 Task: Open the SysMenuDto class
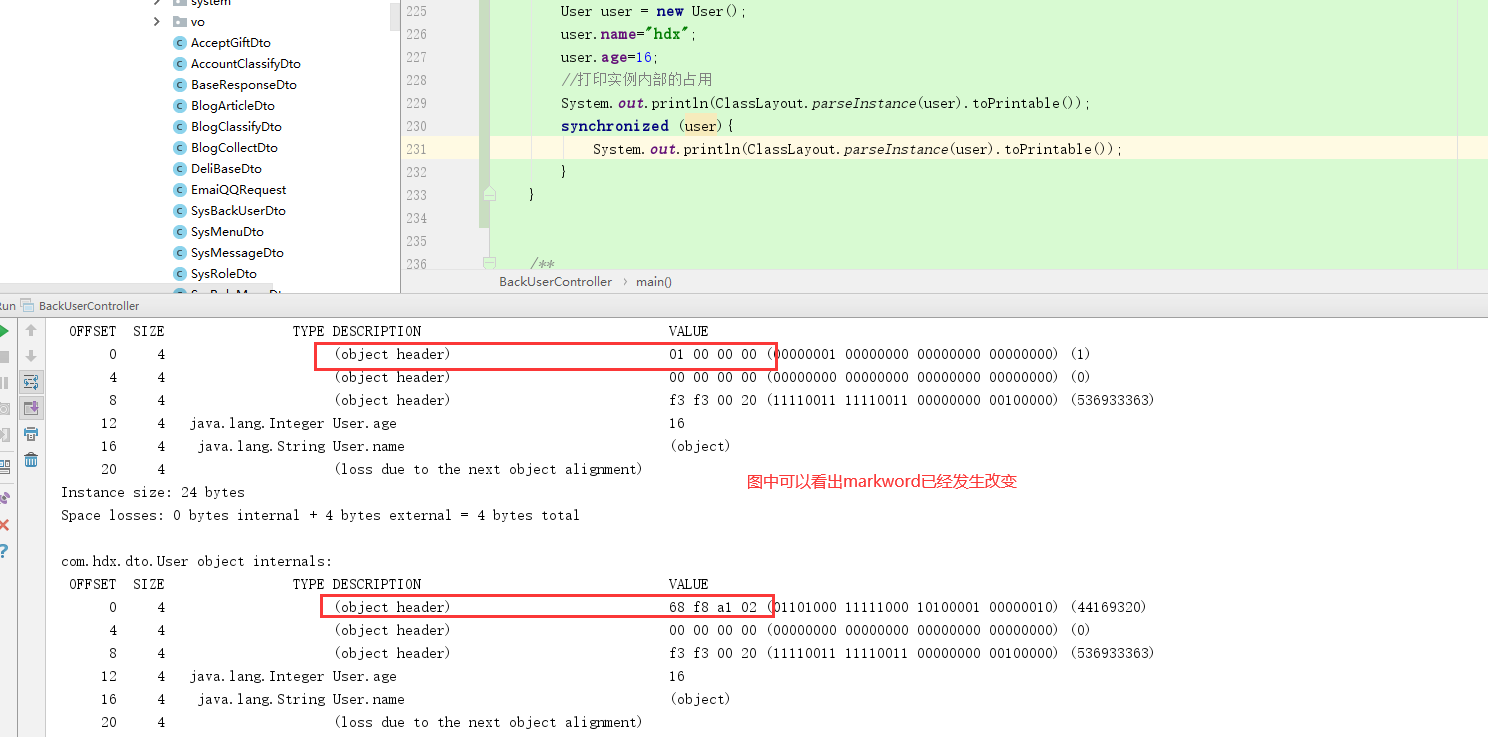(x=225, y=231)
